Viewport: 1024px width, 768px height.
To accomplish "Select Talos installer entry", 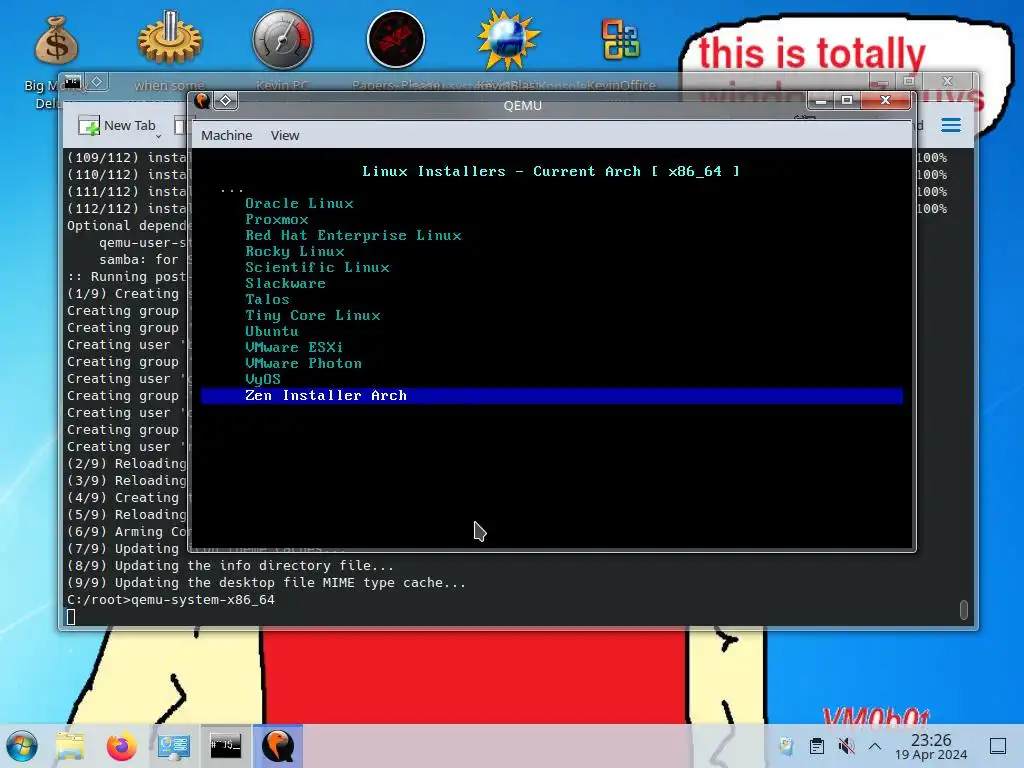I will (x=267, y=299).
